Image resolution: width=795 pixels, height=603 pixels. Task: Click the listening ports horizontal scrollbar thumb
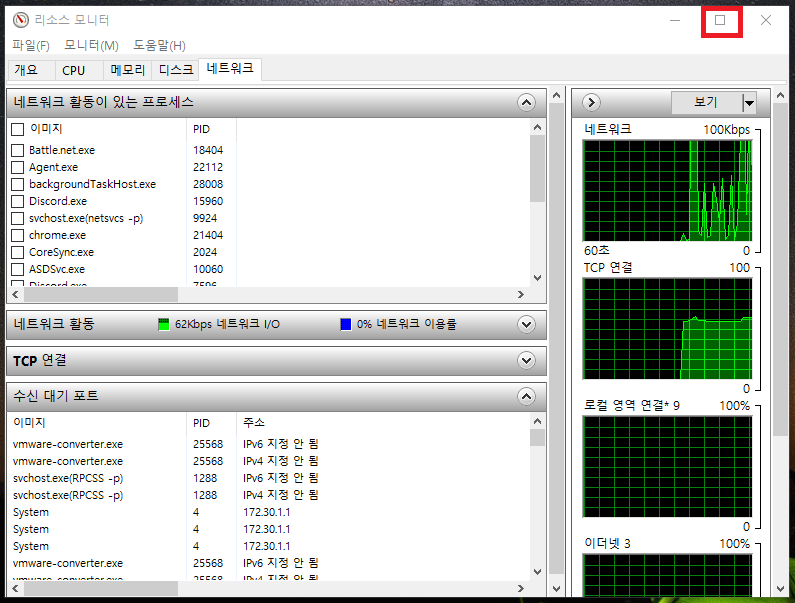click(100, 588)
